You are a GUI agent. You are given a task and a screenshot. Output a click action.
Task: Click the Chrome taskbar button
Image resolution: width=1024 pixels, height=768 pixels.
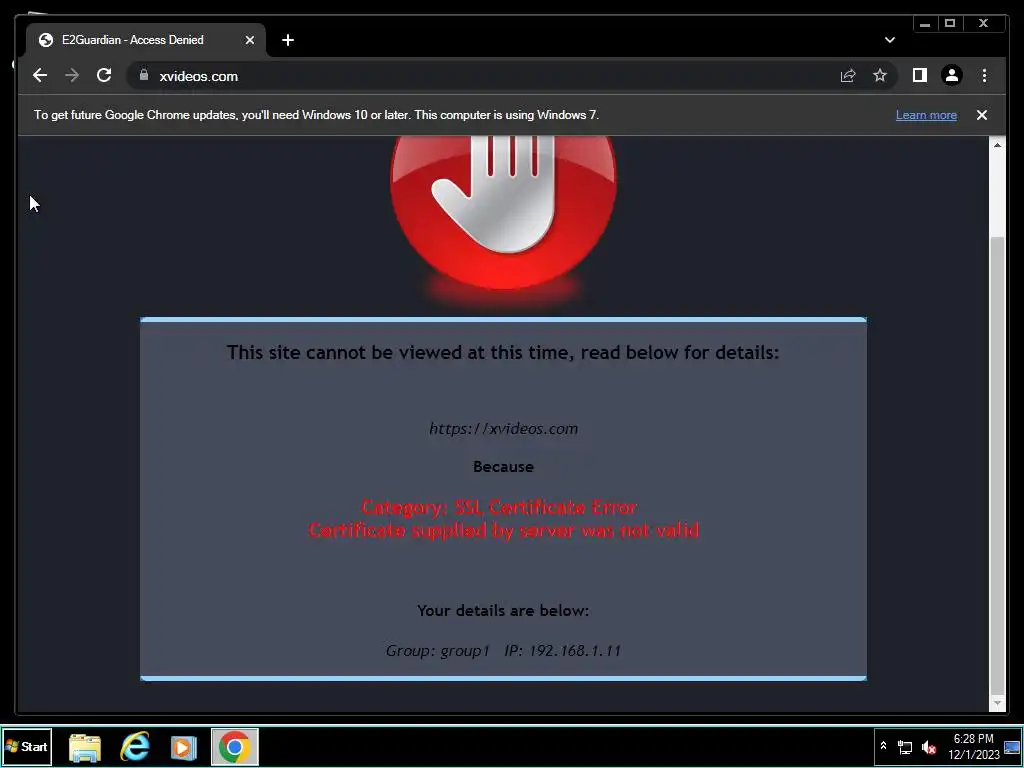point(235,746)
